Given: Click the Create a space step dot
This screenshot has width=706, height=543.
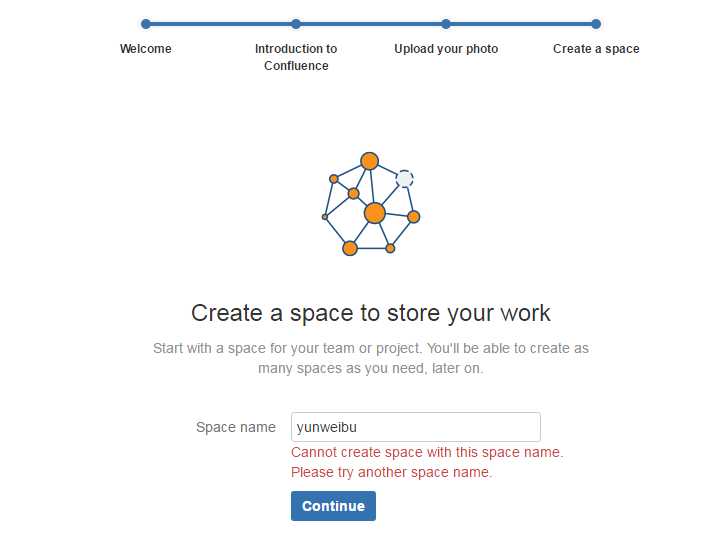Looking at the screenshot, I should coord(596,24).
